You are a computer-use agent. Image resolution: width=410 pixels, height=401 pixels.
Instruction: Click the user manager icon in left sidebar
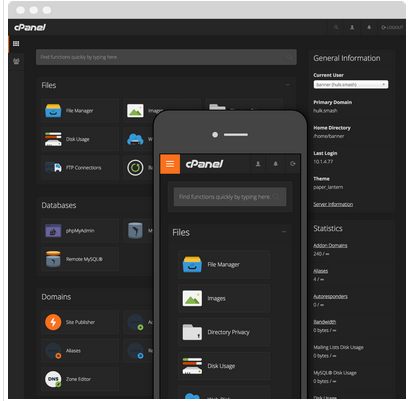click(x=16, y=61)
